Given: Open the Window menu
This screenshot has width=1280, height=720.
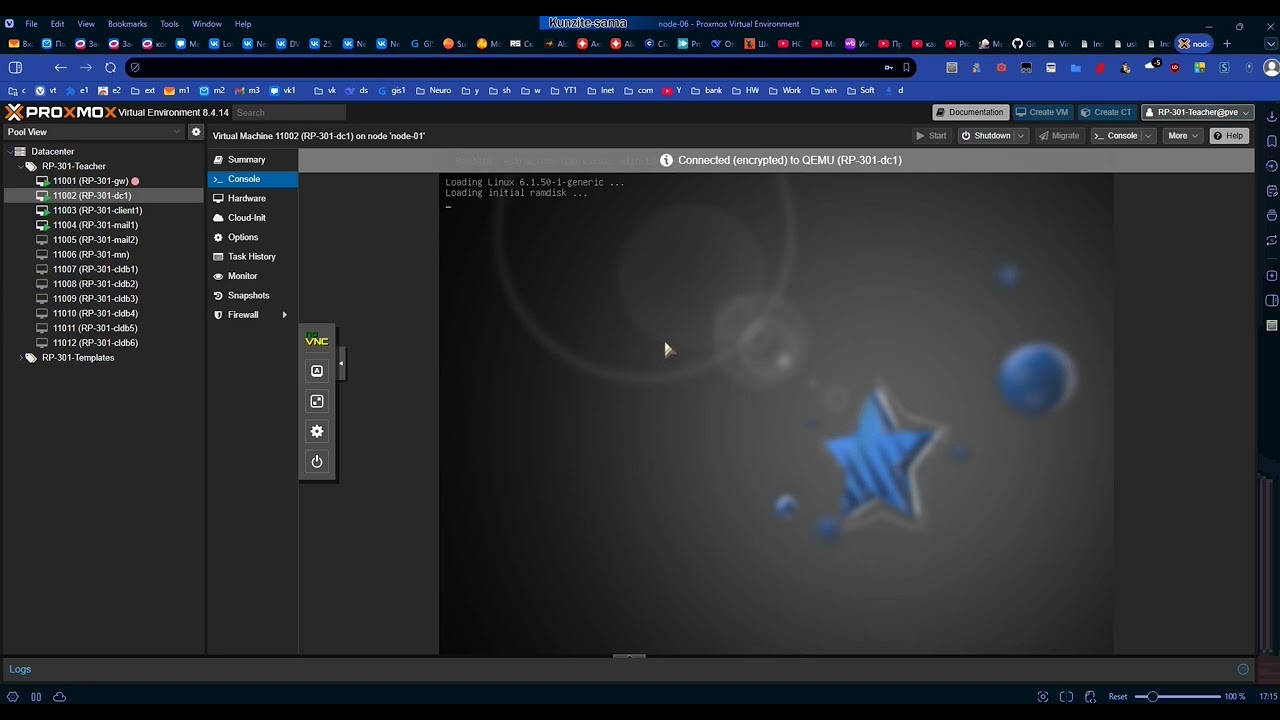Looking at the screenshot, I should [207, 24].
